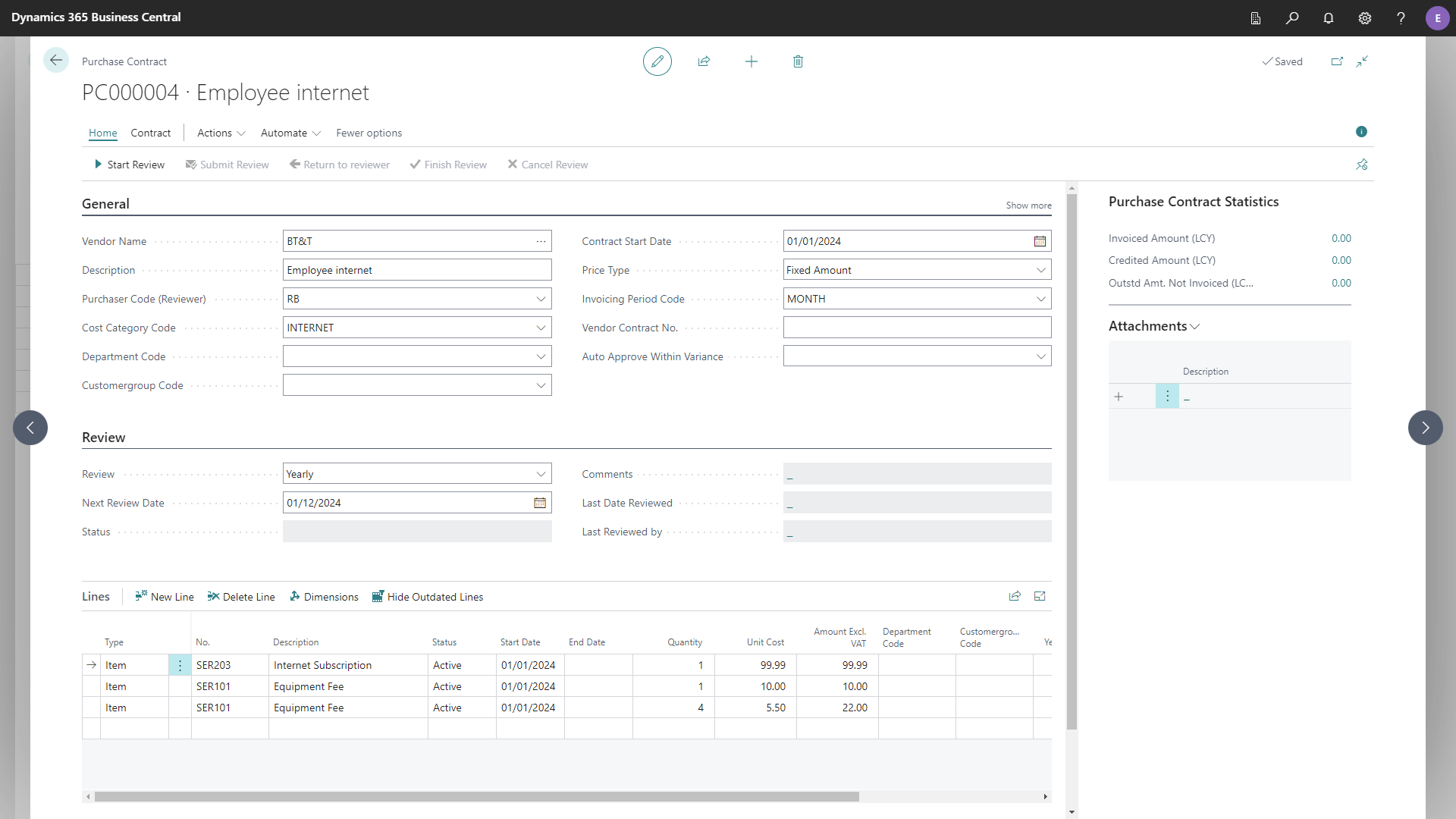
Task: Click the delete trash can icon
Action: click(x=798, y=61)
